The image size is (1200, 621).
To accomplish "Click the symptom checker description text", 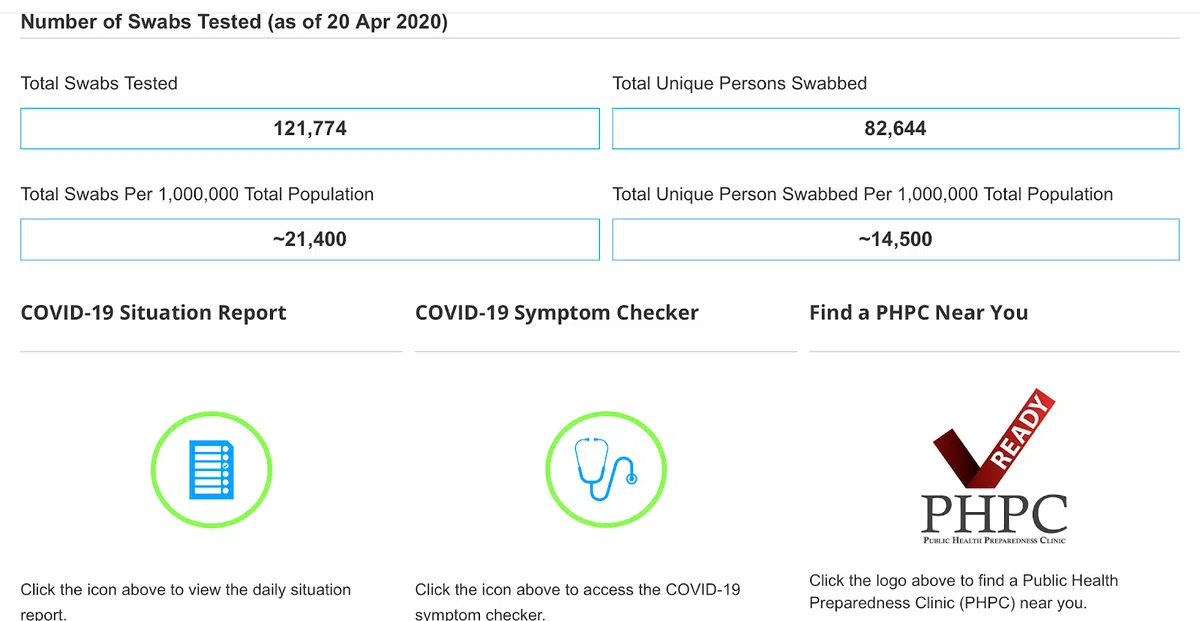I will tap(577, 591).
